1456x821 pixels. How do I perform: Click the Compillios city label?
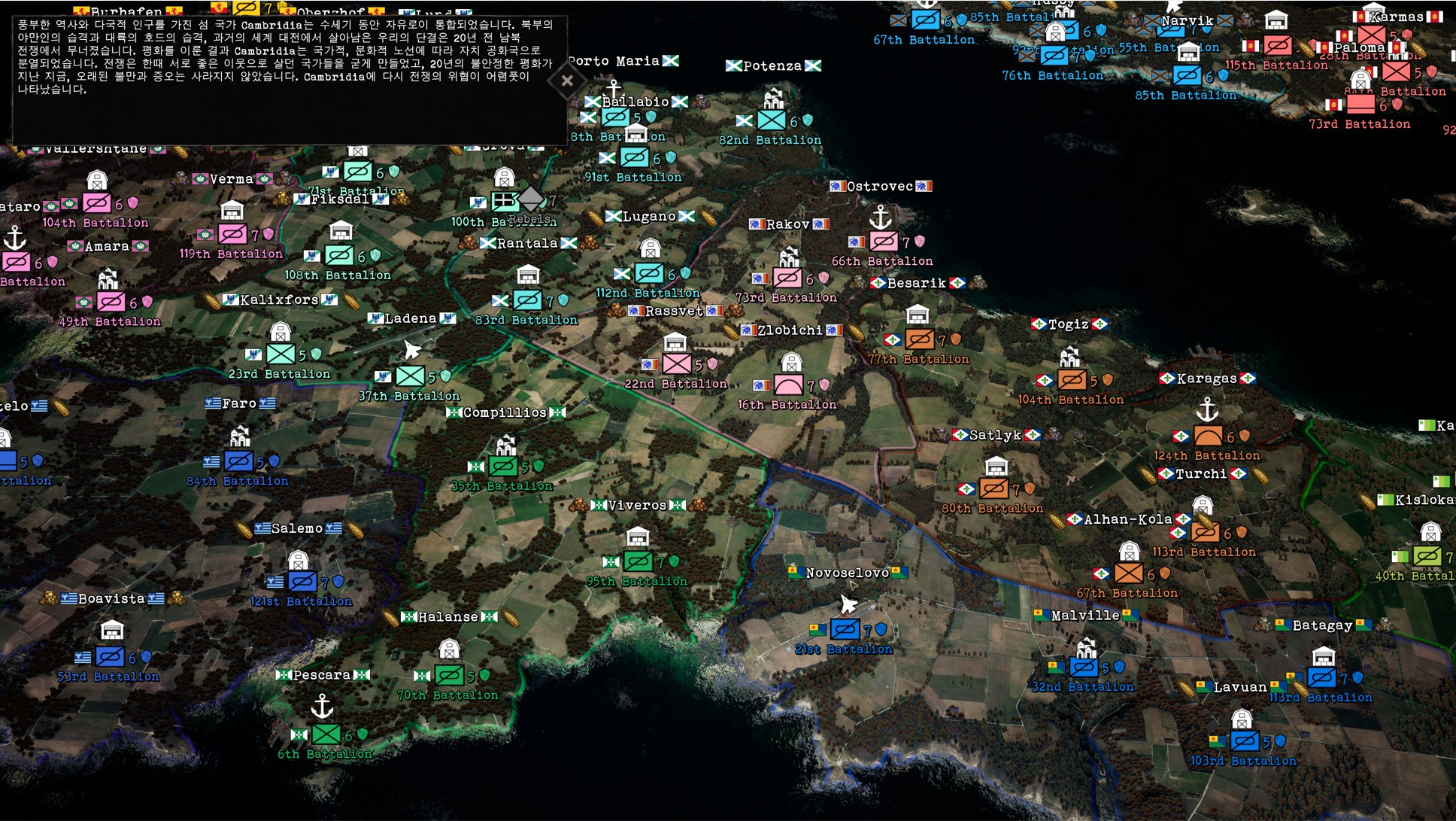pyautogui.click(x=505, y=412)
